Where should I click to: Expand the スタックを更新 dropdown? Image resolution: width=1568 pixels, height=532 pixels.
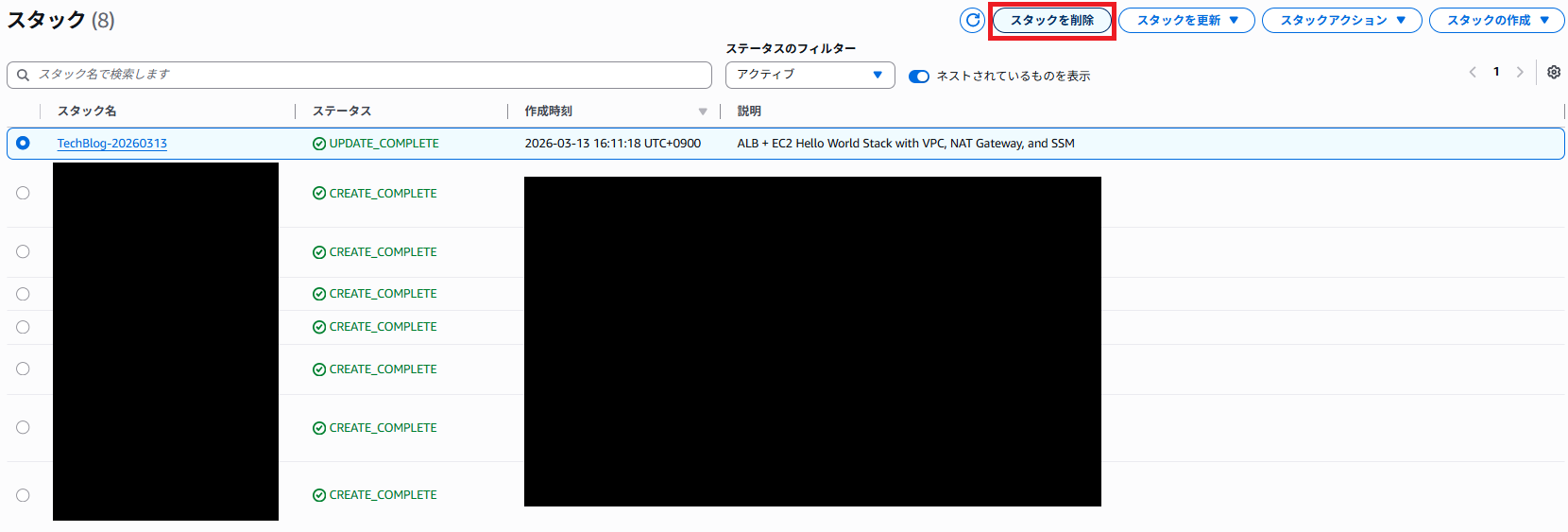point(1186,20)
